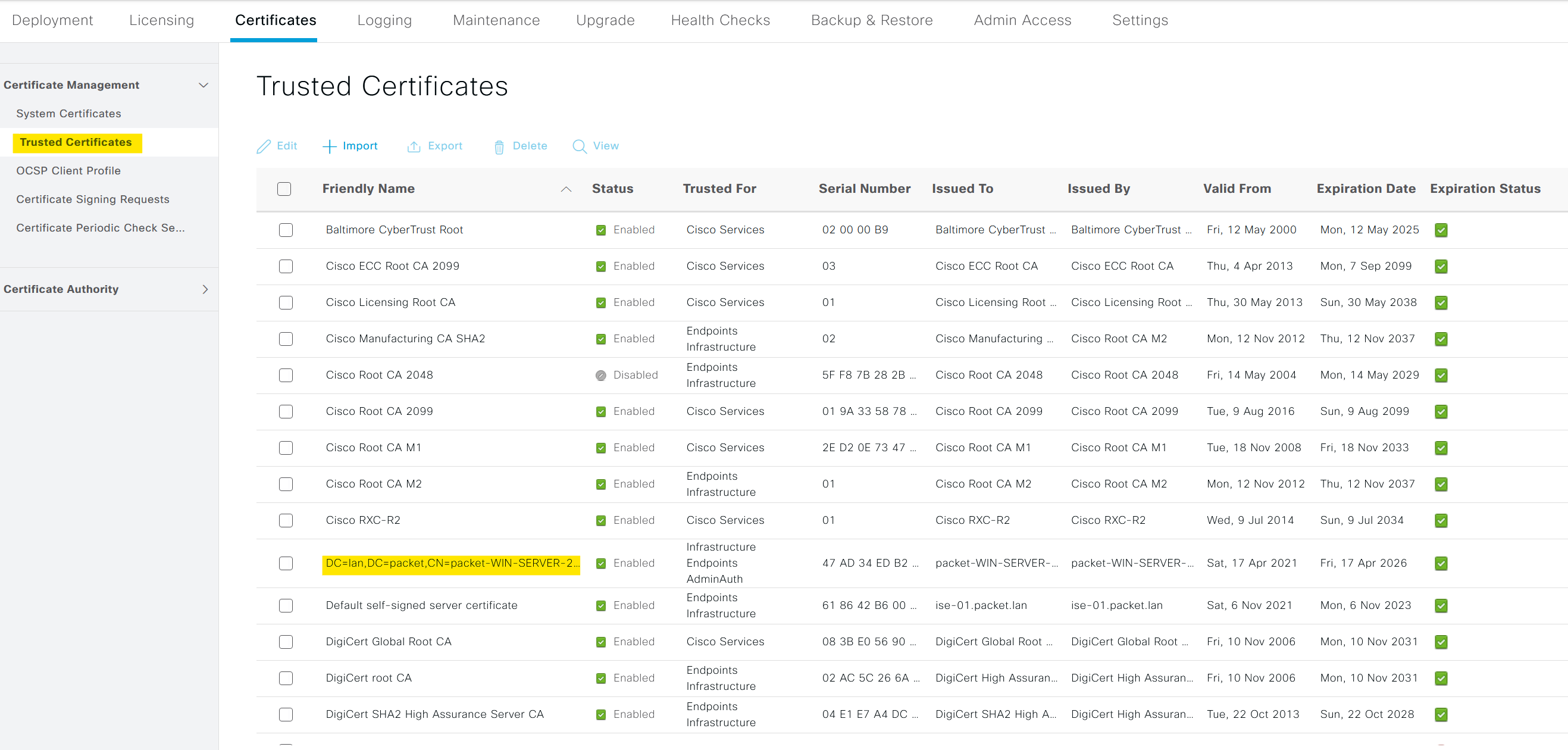The width and height of the screenshot is (1568, 750).
Task: Click the expiration status checkmark for Cisco RXC-R2
Action: click(1441, 520)
